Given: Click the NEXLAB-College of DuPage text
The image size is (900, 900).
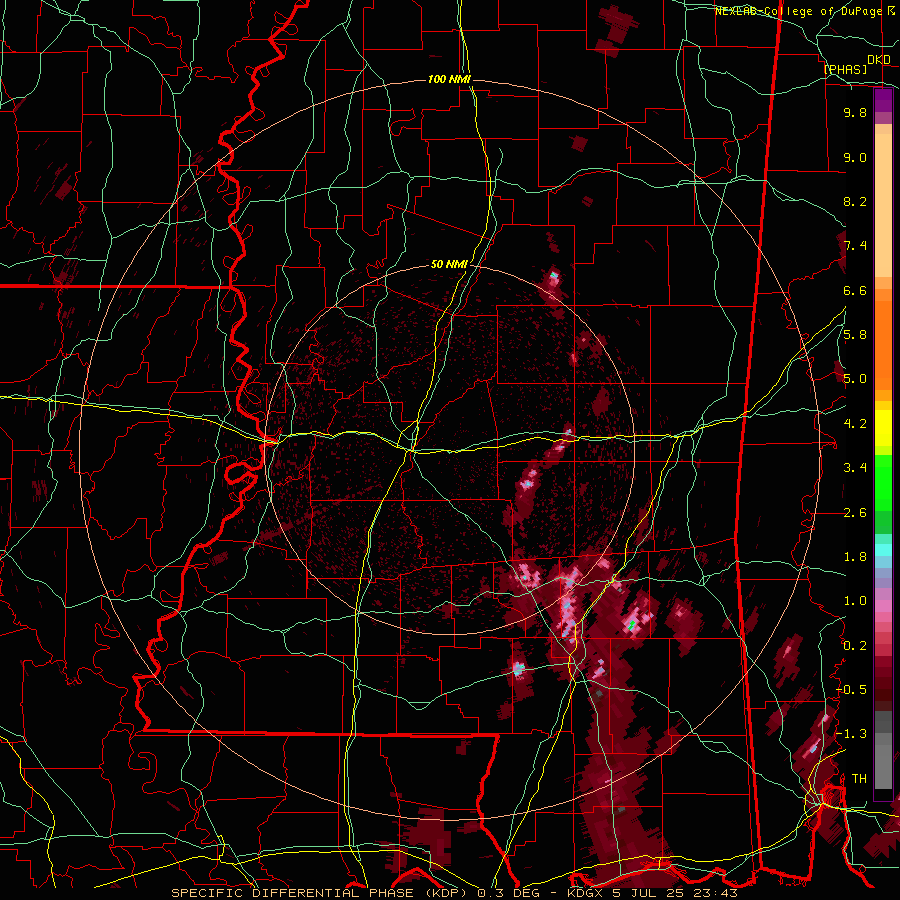Looking at the screenshot, I should [801, 11].
